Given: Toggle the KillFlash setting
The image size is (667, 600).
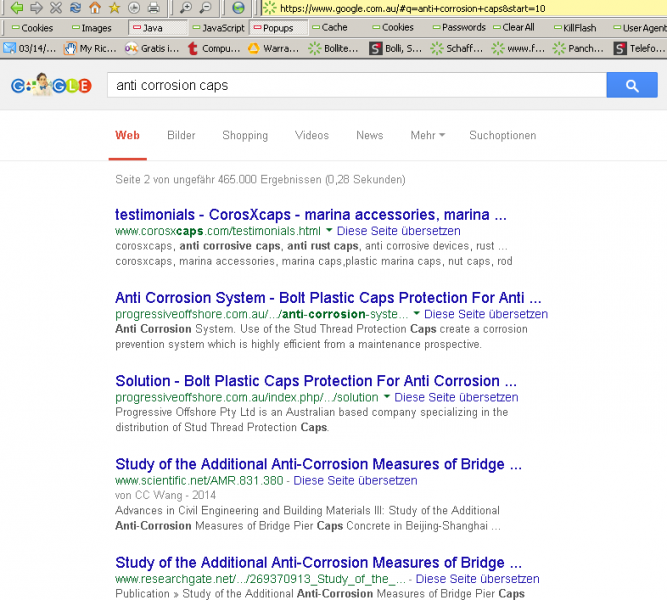Looking at the screenshot, I should tap(575, 28).
